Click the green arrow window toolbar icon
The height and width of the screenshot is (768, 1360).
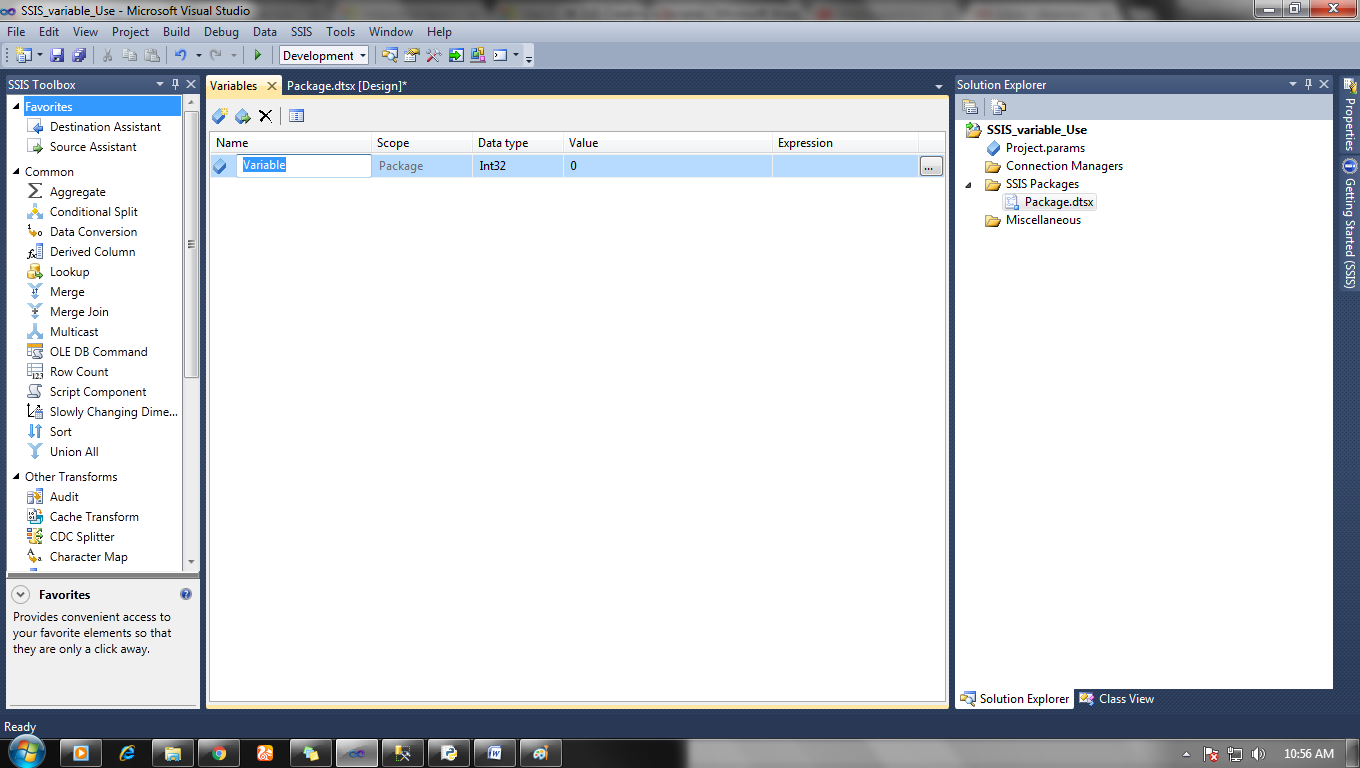point(456,55)
